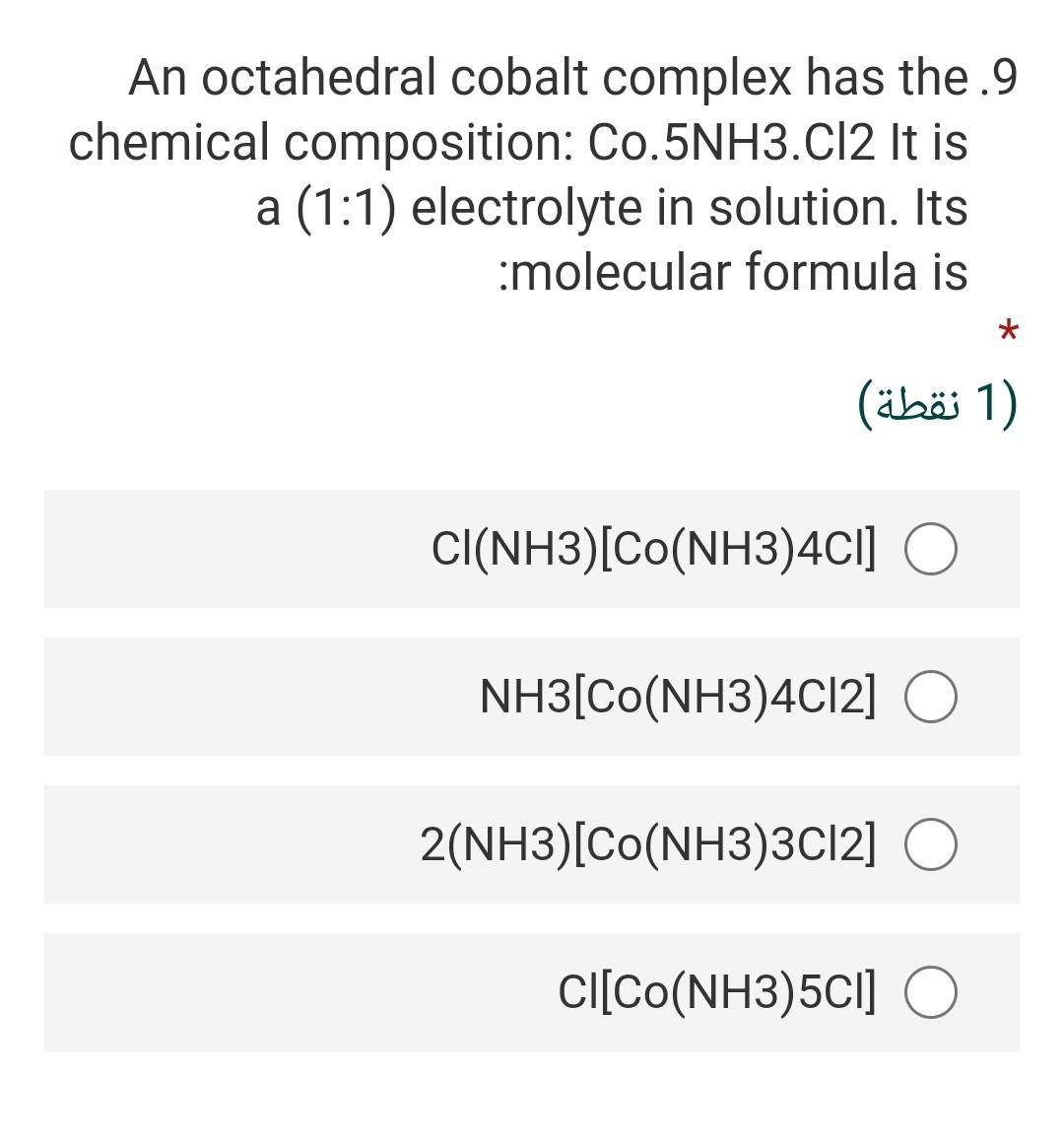The height and width of the screenshot is (1144, 1064).
Task: Click the red required asterisk marker
Action: tap(1007, 333)
